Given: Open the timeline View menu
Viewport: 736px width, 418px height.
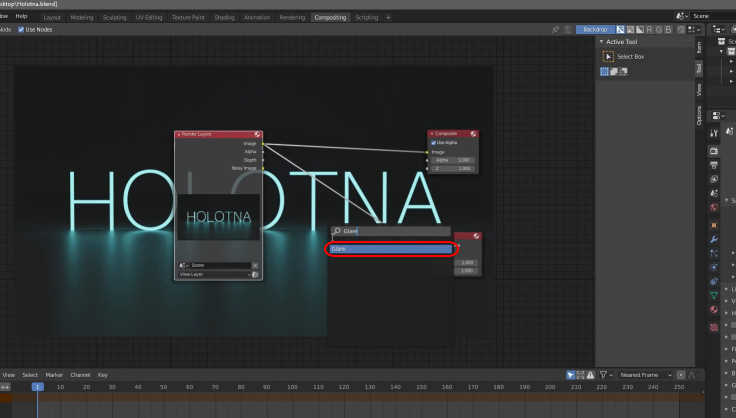Looking at the screenshot, I should click(8, 375).
